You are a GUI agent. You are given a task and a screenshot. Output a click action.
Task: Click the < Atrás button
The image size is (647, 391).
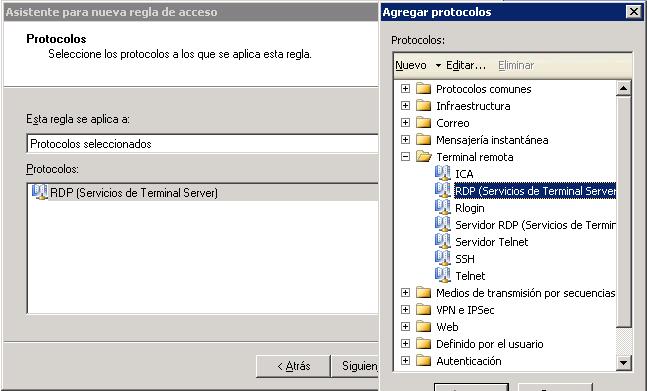click(293, 366)
